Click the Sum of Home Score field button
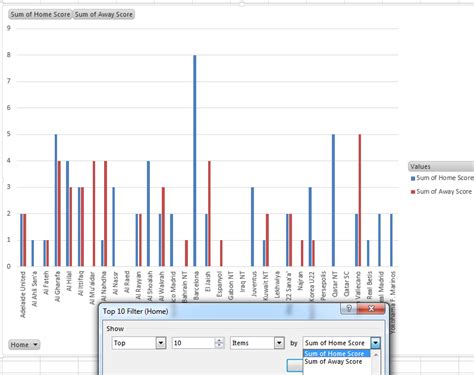Viewport: 474px width, 375px height. pyautogui.click(x=40, y=14)
